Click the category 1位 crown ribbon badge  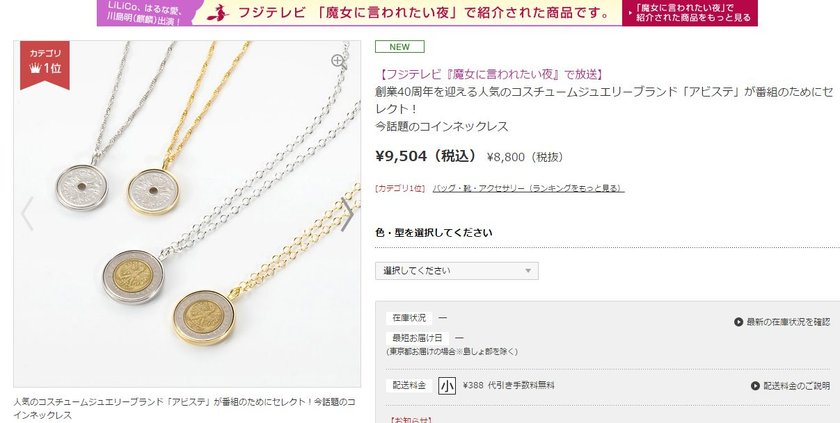pyautogui.click(x=45, y=64)
